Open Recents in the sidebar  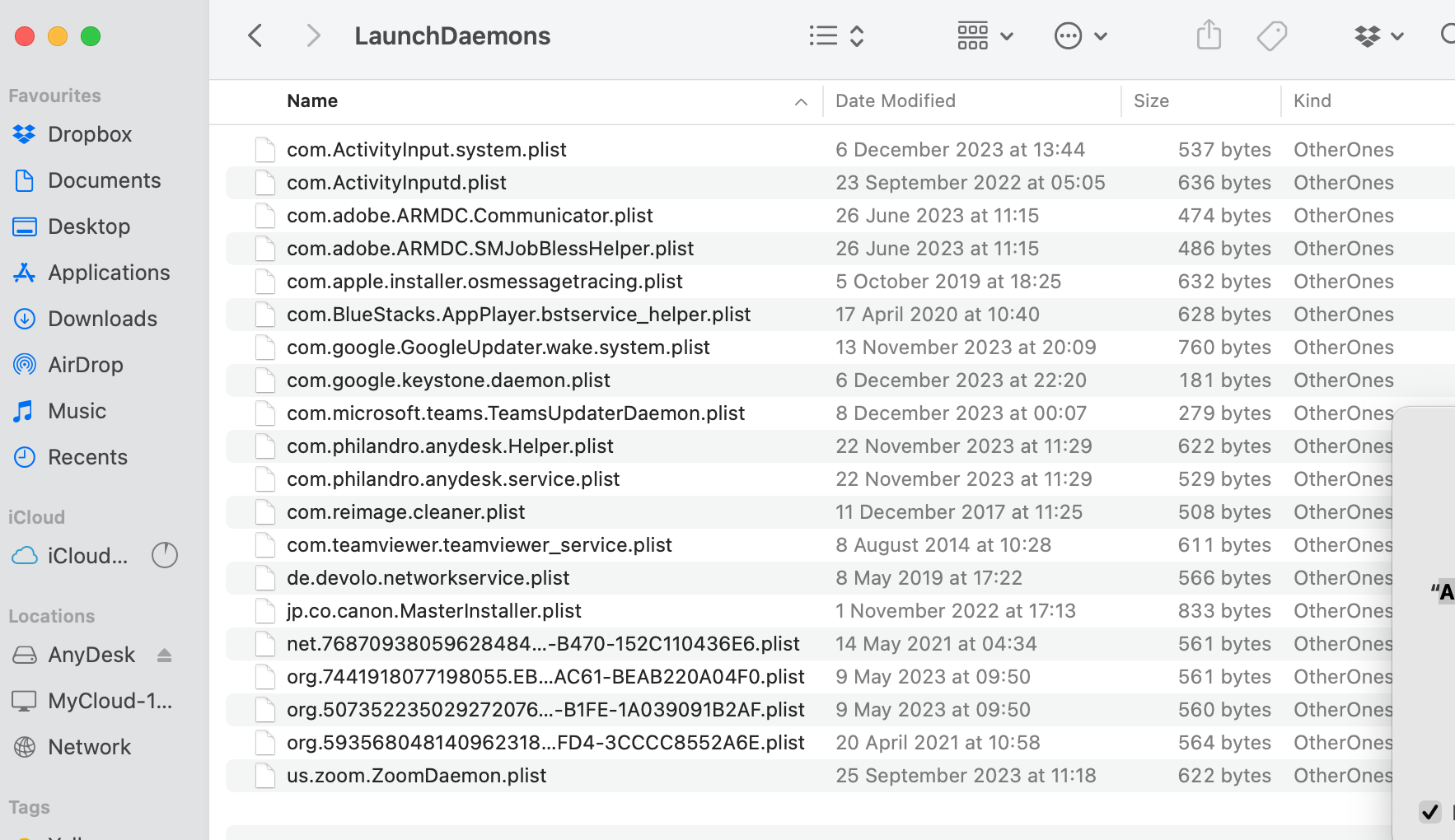point(88,456)
